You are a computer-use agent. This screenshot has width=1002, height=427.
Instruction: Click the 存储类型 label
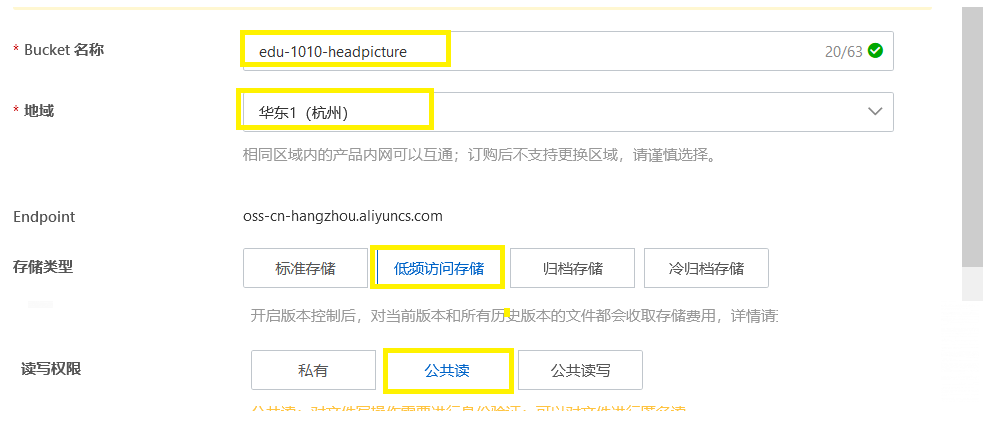click(x=43, y=267)
